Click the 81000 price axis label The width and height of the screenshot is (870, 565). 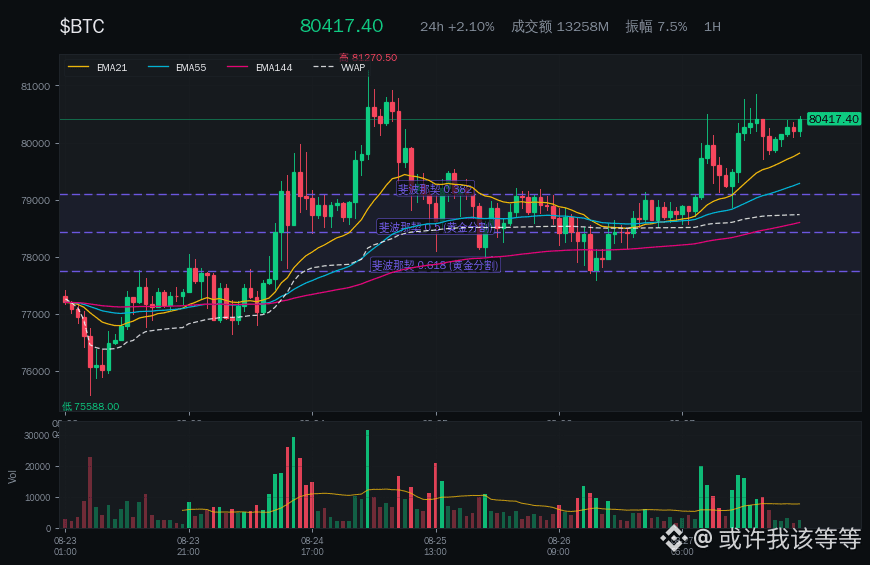(x=36, y=87)
